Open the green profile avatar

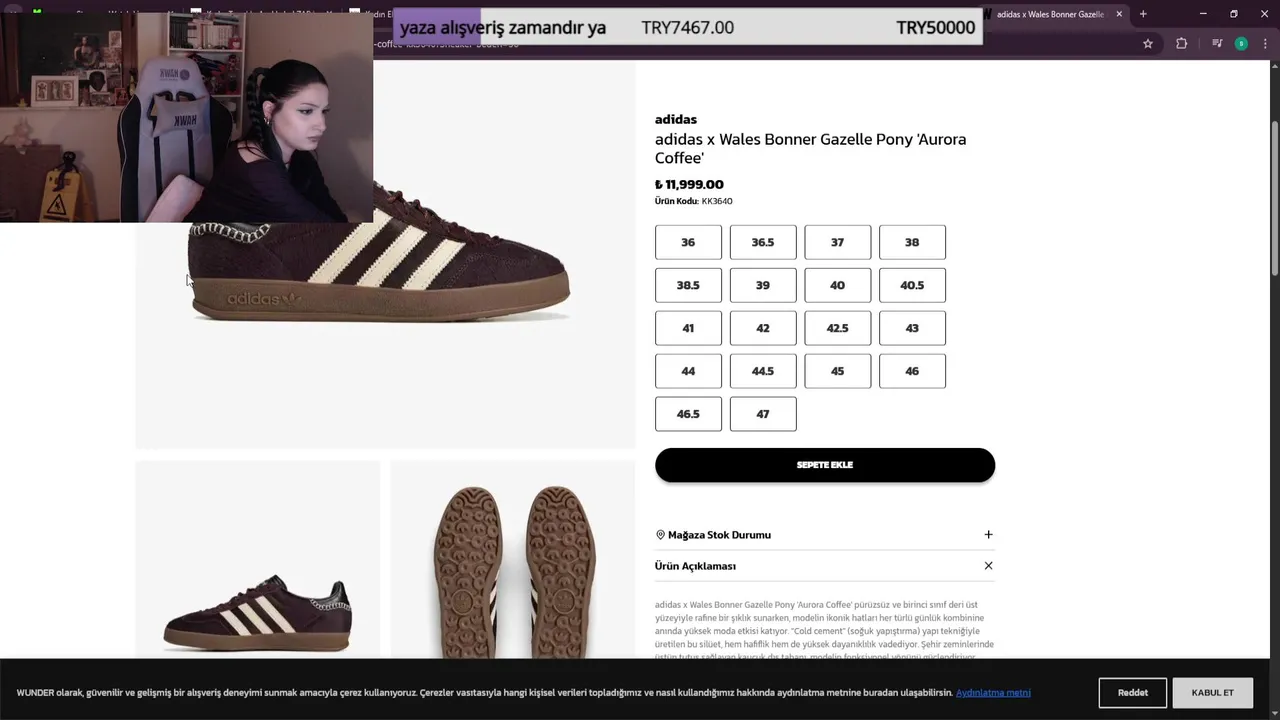[x=1241, y=43]
